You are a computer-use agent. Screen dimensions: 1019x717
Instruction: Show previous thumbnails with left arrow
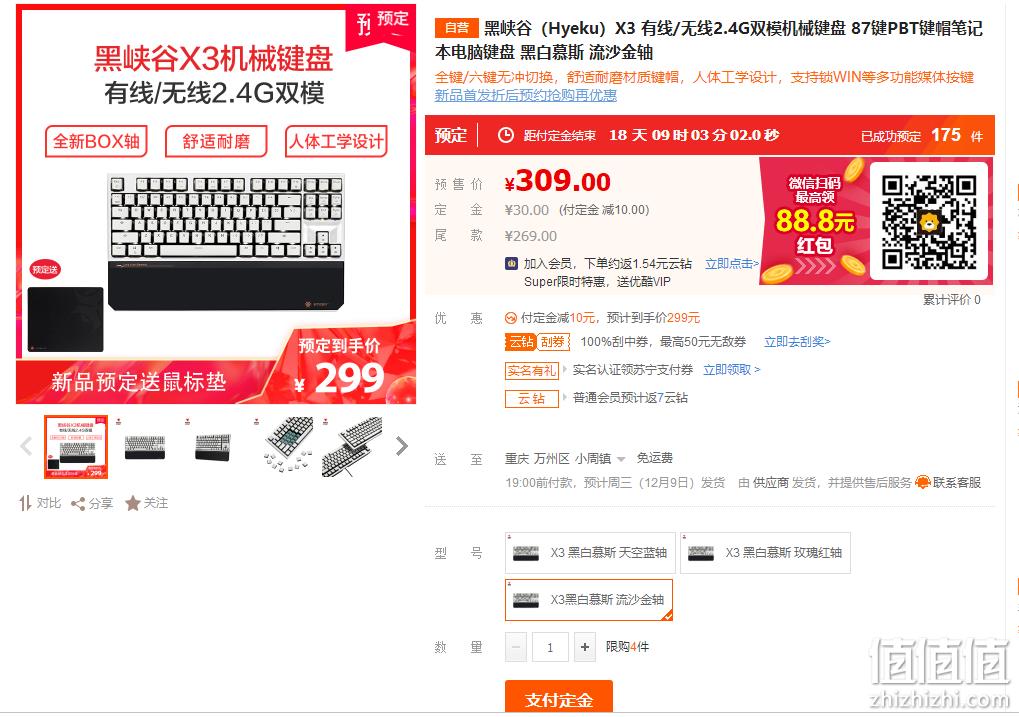tap(27, 446)
